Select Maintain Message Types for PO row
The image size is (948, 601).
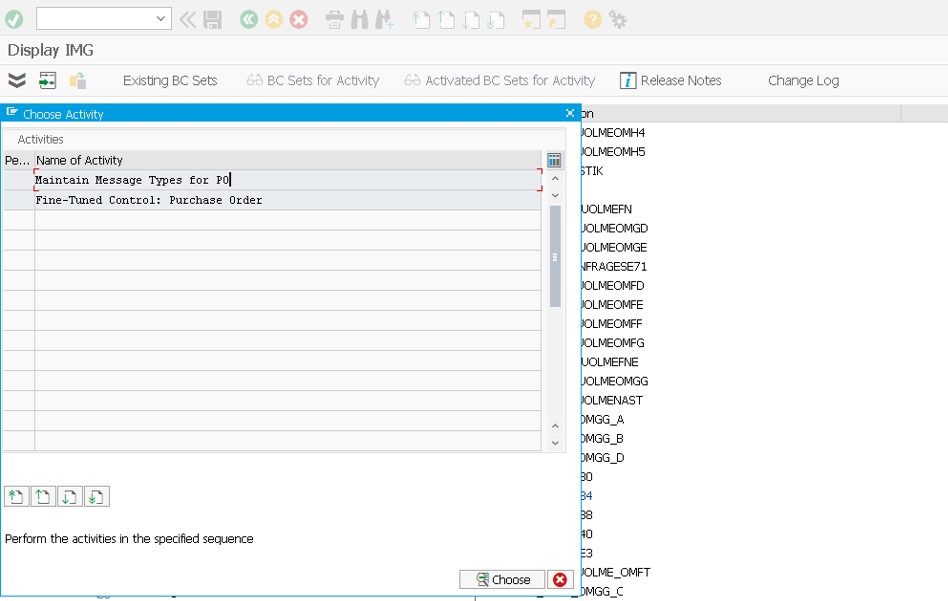tap(288, 180)
